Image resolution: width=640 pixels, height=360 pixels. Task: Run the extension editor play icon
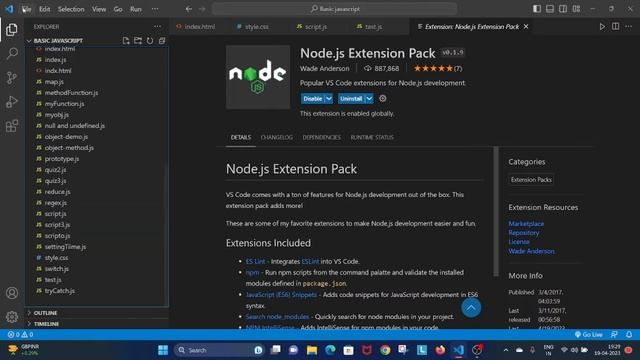[x=602, y=27]
